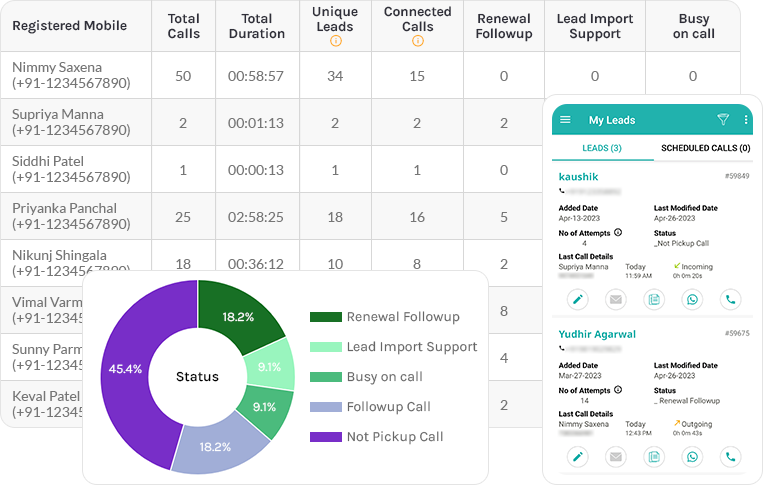Edit the Yudhir Agarwal lead
This screenshot has height=485, width=763.
[577, 457]
